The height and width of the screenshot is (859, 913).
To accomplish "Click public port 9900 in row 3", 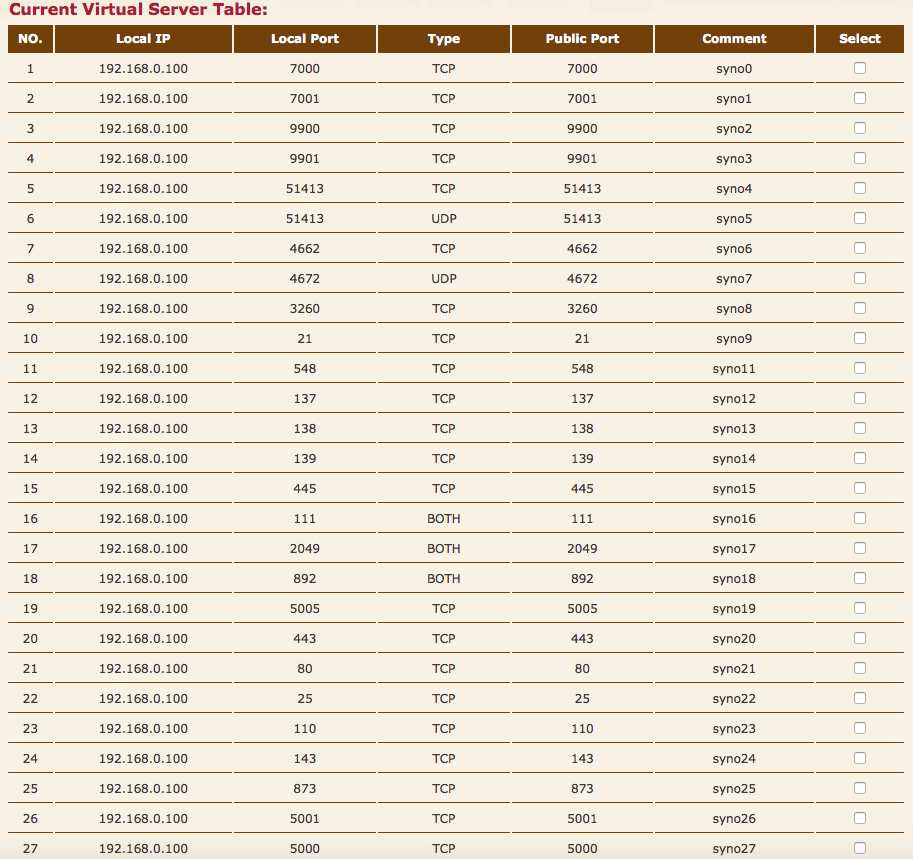I will click(x=582, y=129).
